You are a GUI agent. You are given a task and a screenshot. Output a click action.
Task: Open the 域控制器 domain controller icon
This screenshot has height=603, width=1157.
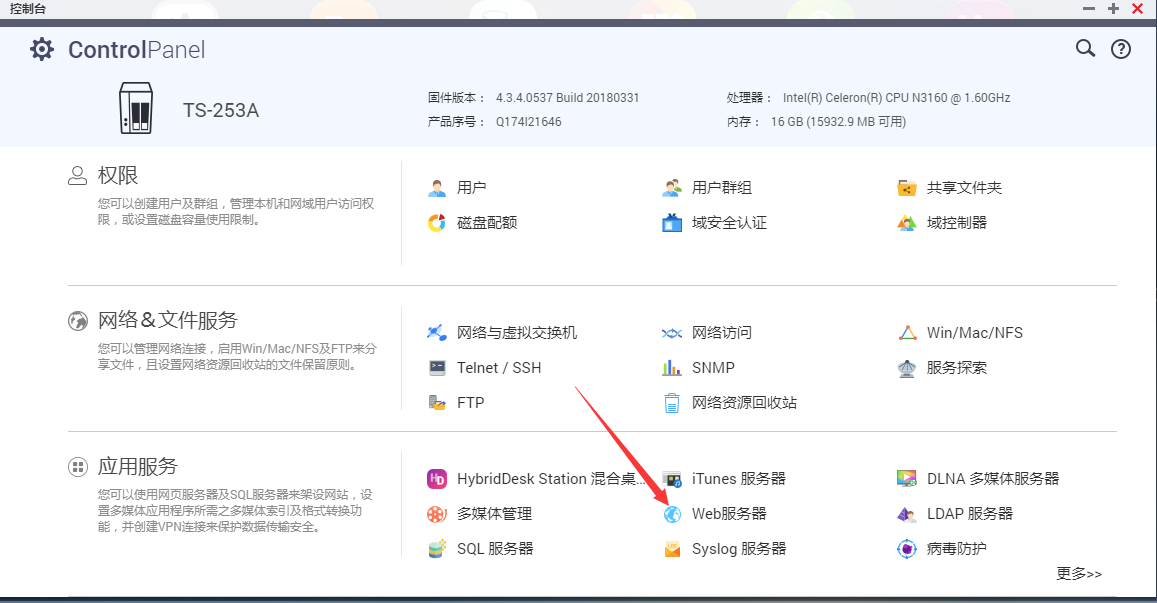pos(907,223)
